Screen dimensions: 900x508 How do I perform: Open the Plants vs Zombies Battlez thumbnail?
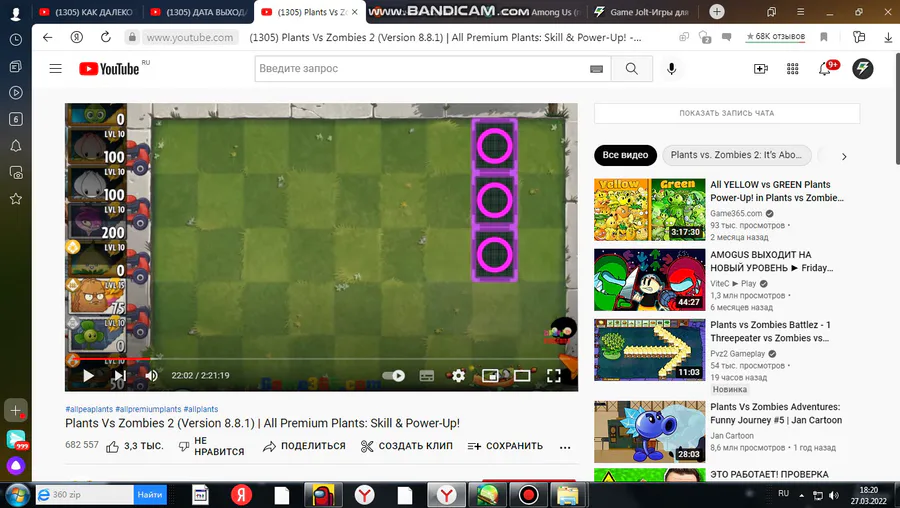(x=649, y=350)
